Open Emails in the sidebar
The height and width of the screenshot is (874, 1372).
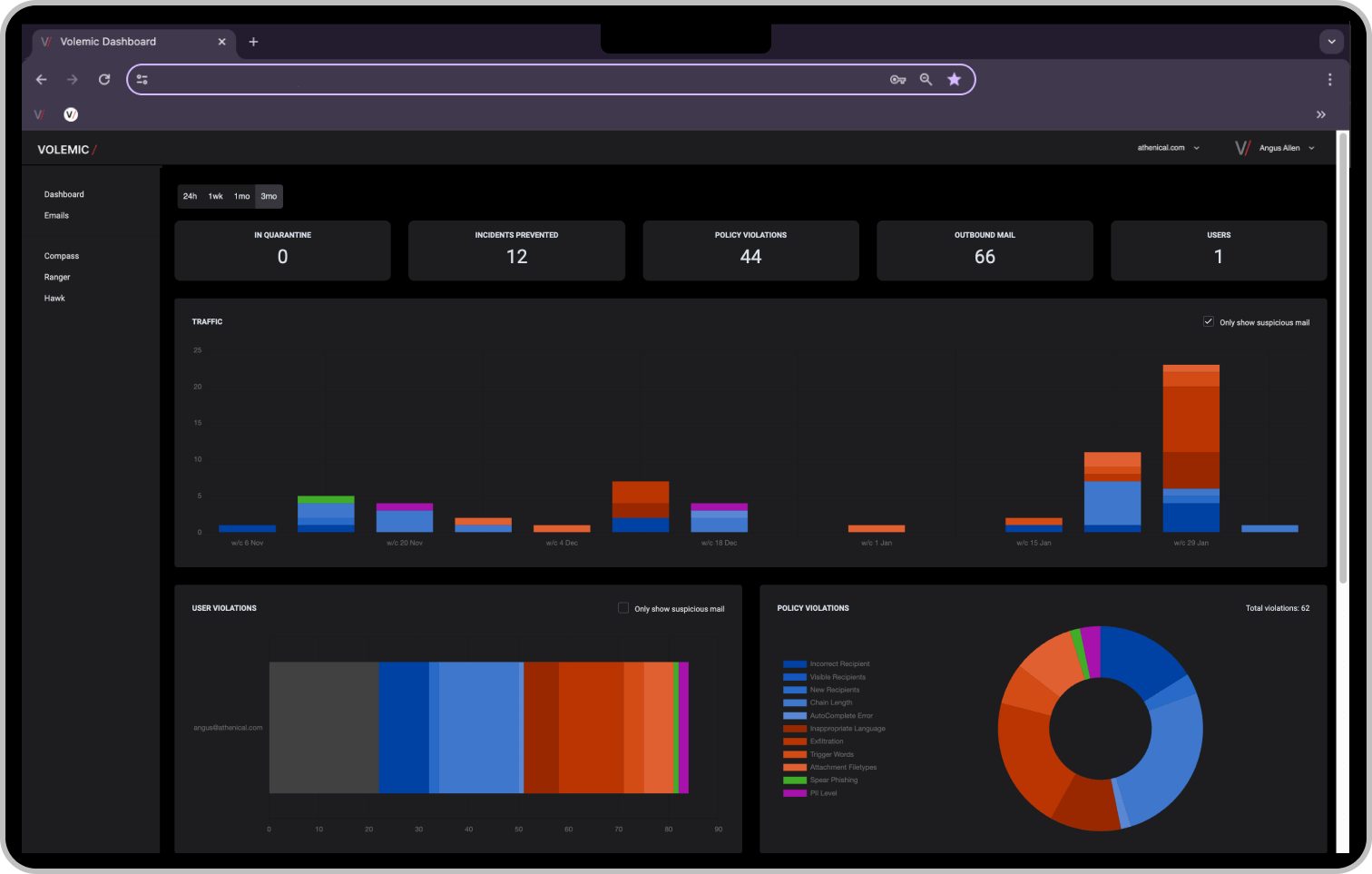coord(56,215)
